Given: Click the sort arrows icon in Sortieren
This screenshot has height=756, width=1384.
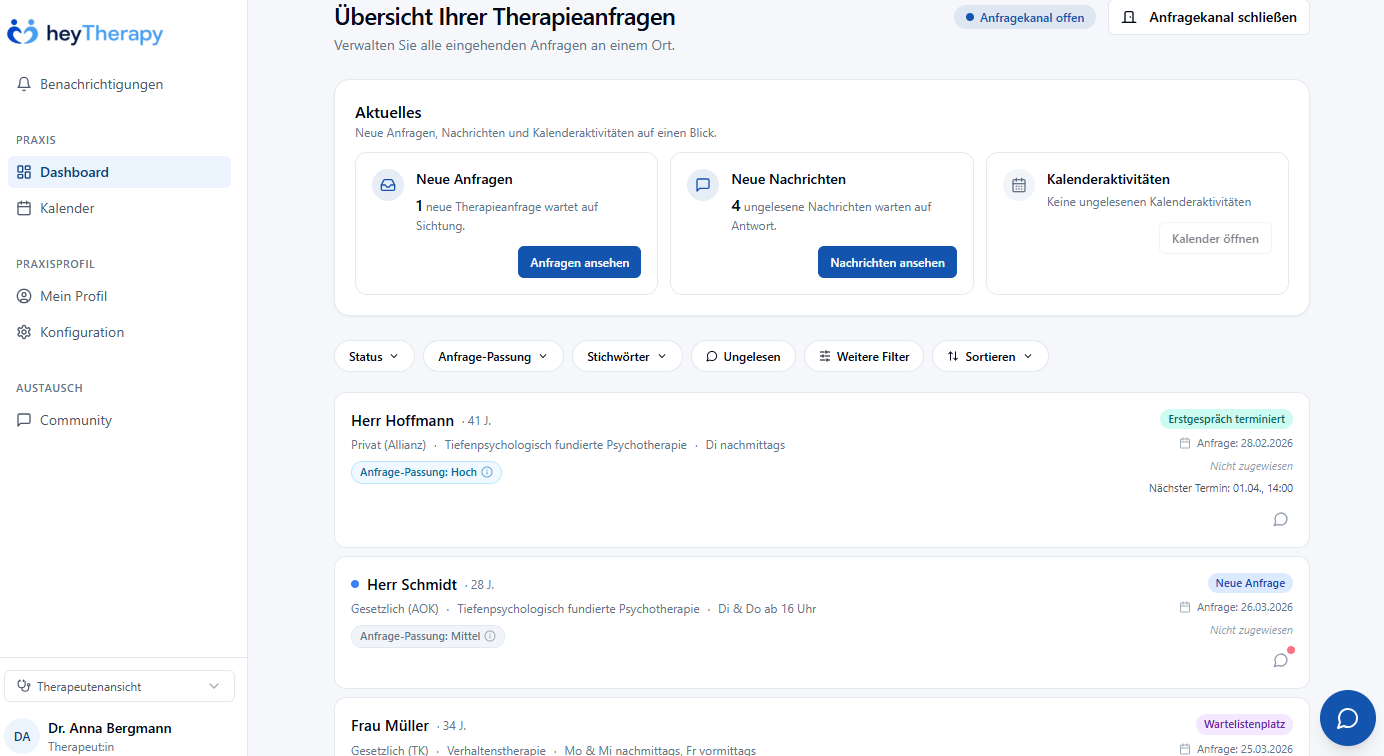Looking at the screenshot, I should pos(953,356).
